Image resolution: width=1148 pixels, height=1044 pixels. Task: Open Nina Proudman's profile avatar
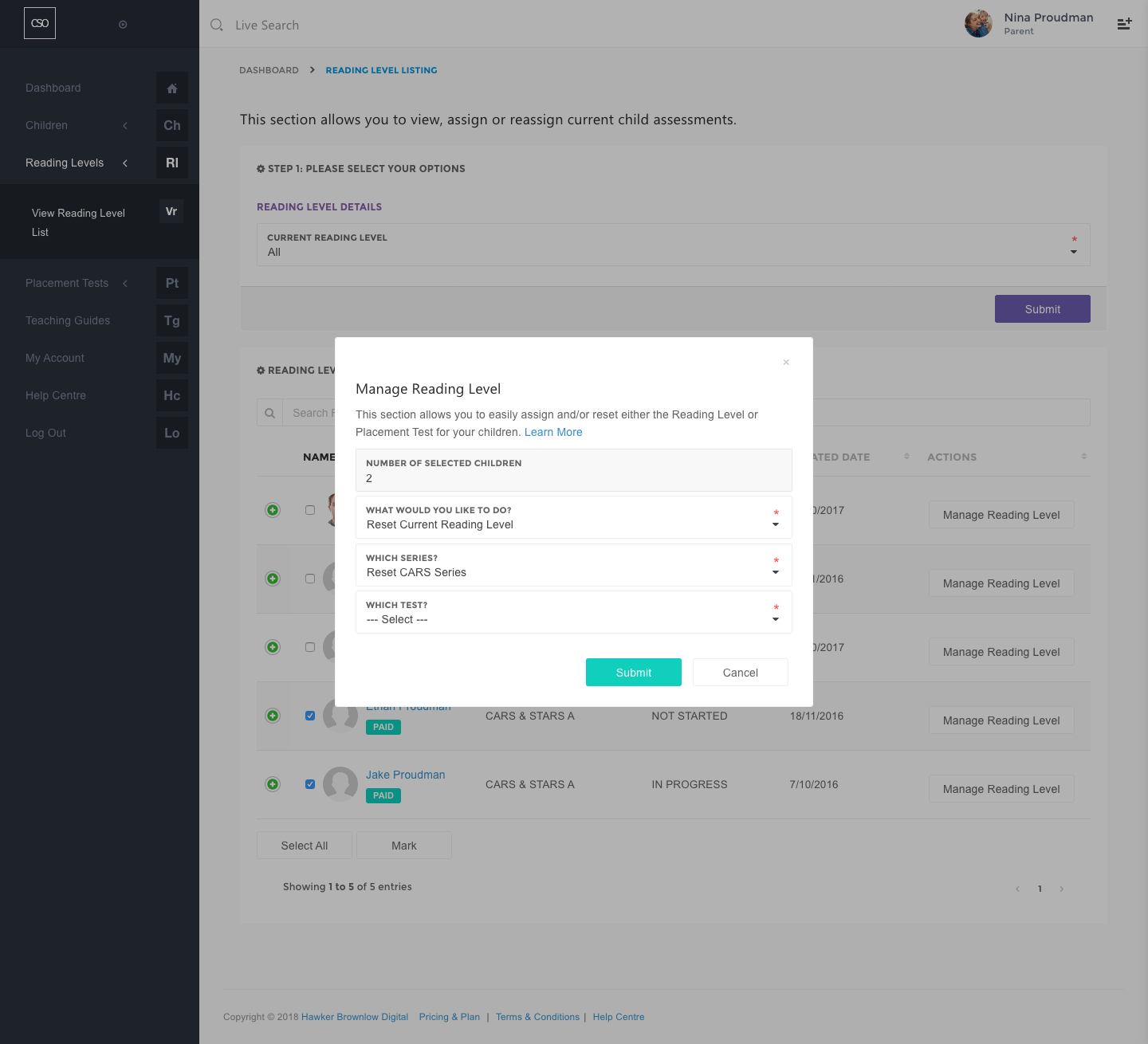pyautogui.click(x=978, y=24)
